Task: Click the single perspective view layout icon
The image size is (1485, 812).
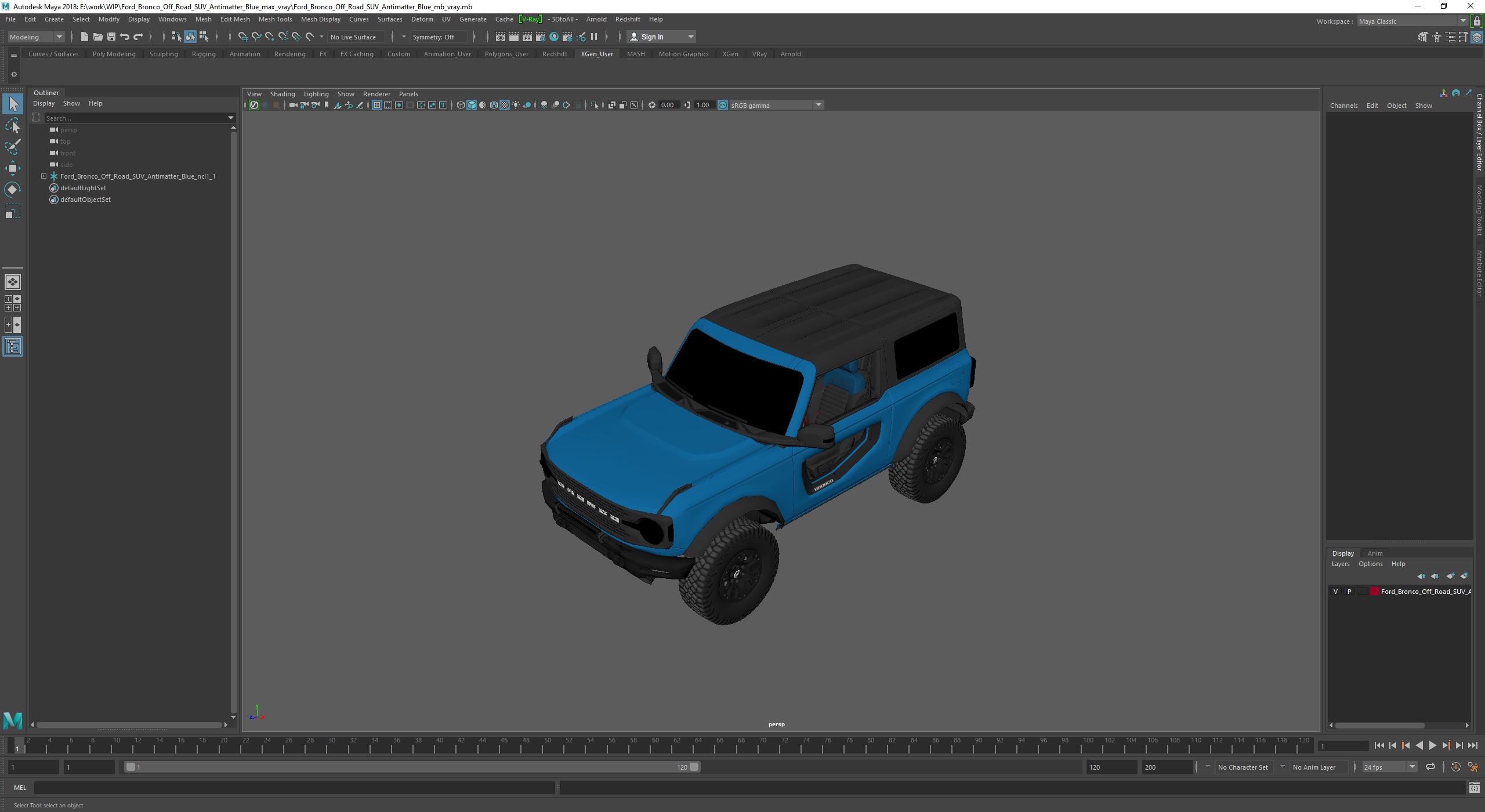Action: pyautogui.click(x=13, y=282)
